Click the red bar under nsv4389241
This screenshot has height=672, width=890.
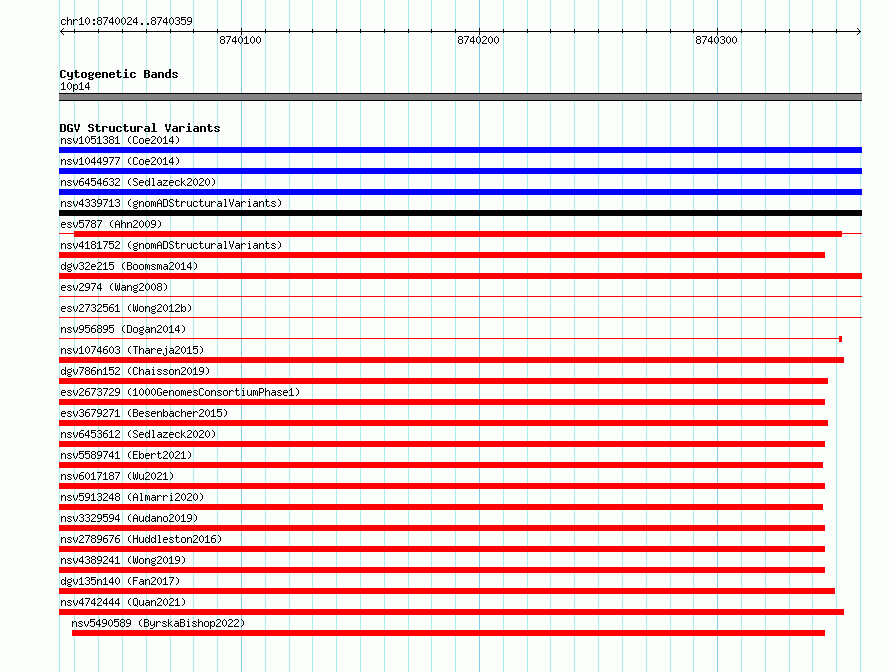[x=442, y=570]
